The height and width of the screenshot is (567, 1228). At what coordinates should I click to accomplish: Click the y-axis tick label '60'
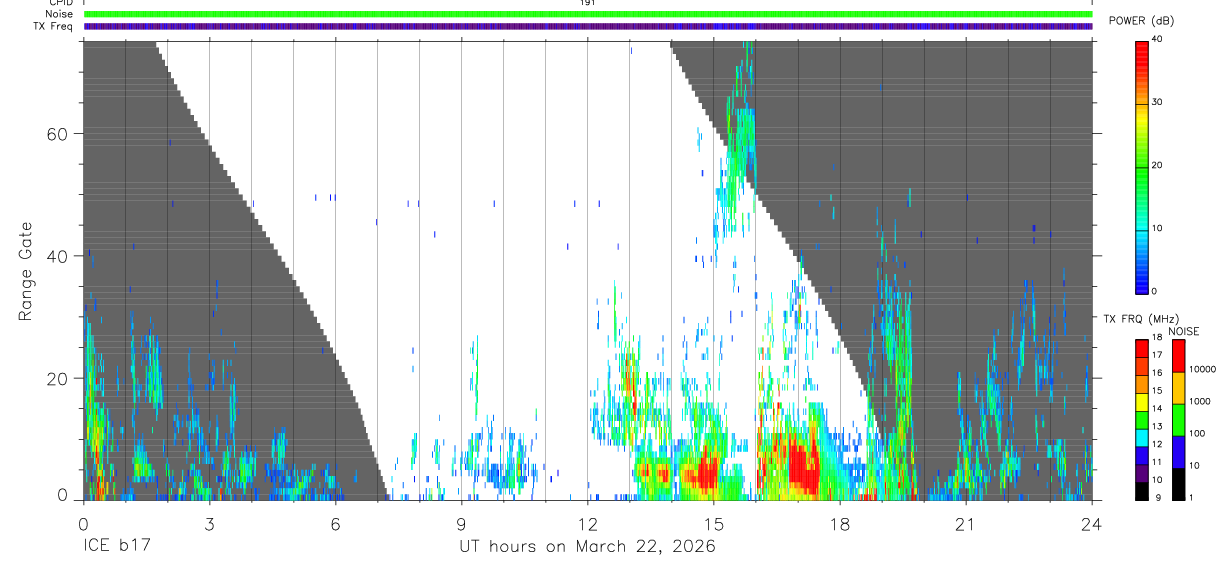56,133
